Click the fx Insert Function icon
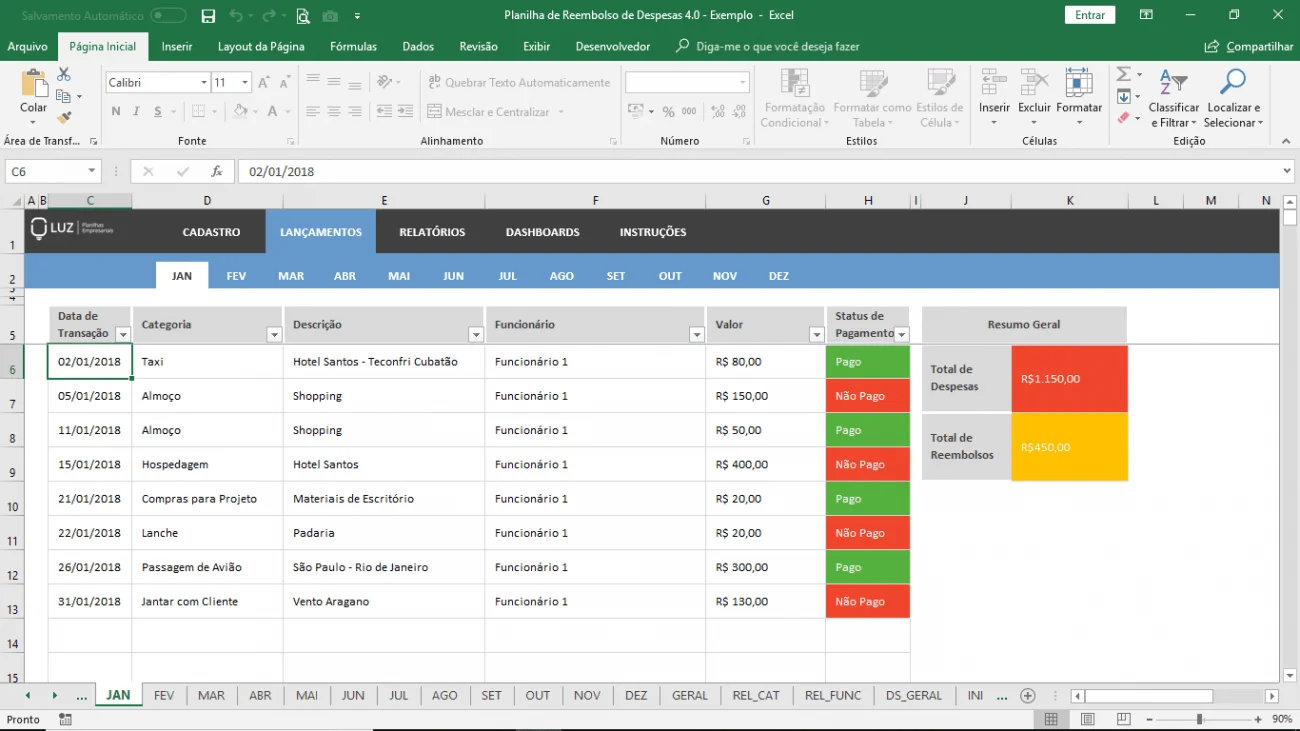 [x=216, y=171]
